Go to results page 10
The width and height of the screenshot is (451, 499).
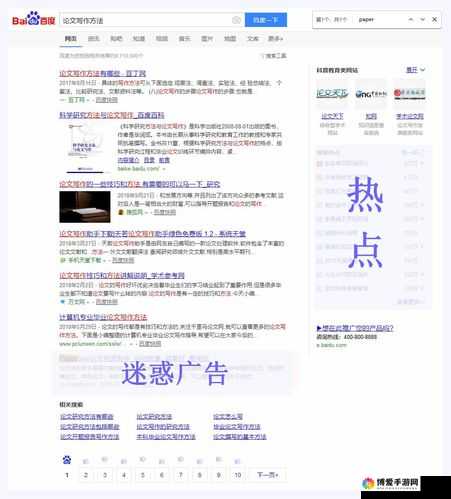(238, 475)
